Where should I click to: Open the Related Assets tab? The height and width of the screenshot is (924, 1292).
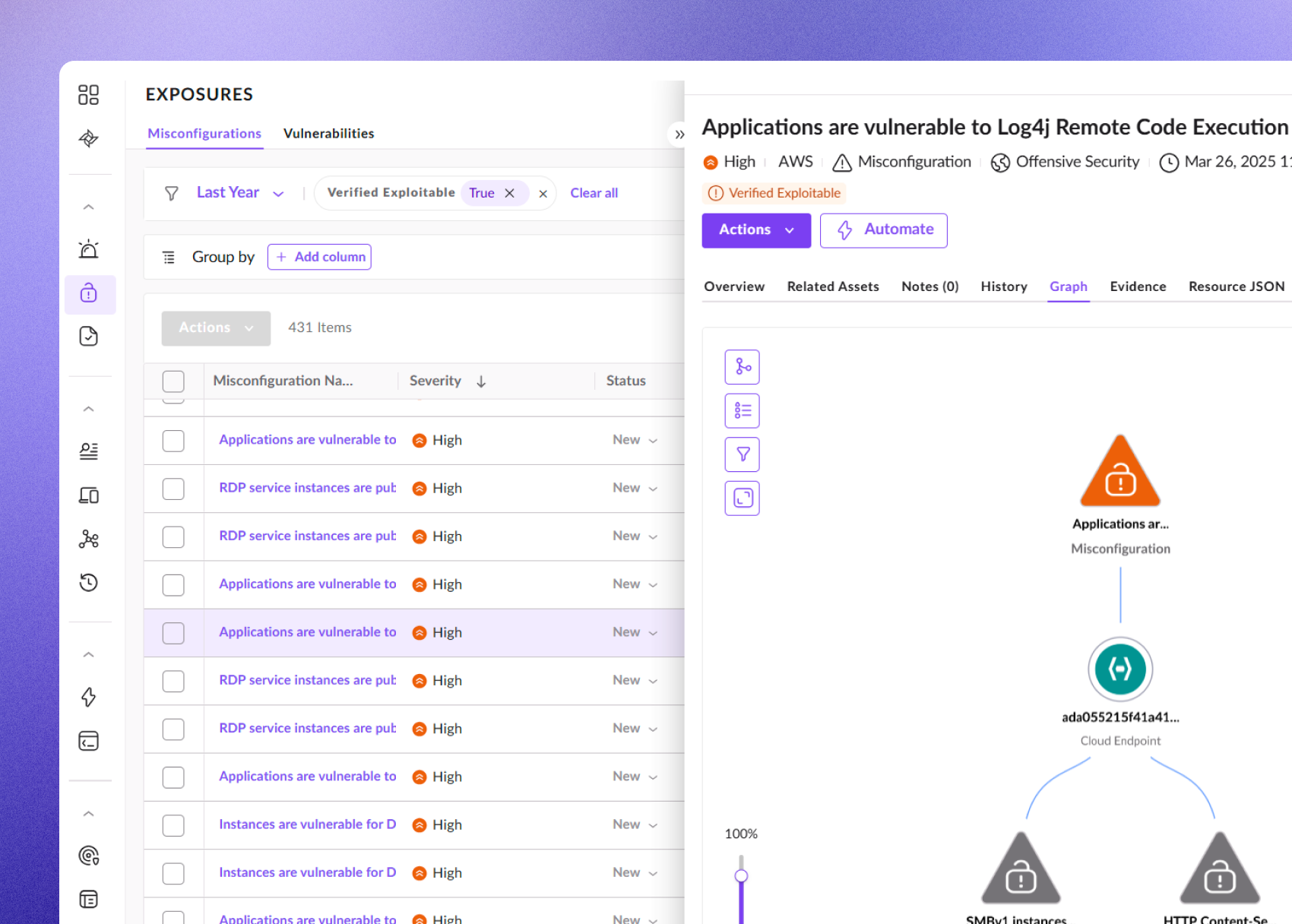832,286
